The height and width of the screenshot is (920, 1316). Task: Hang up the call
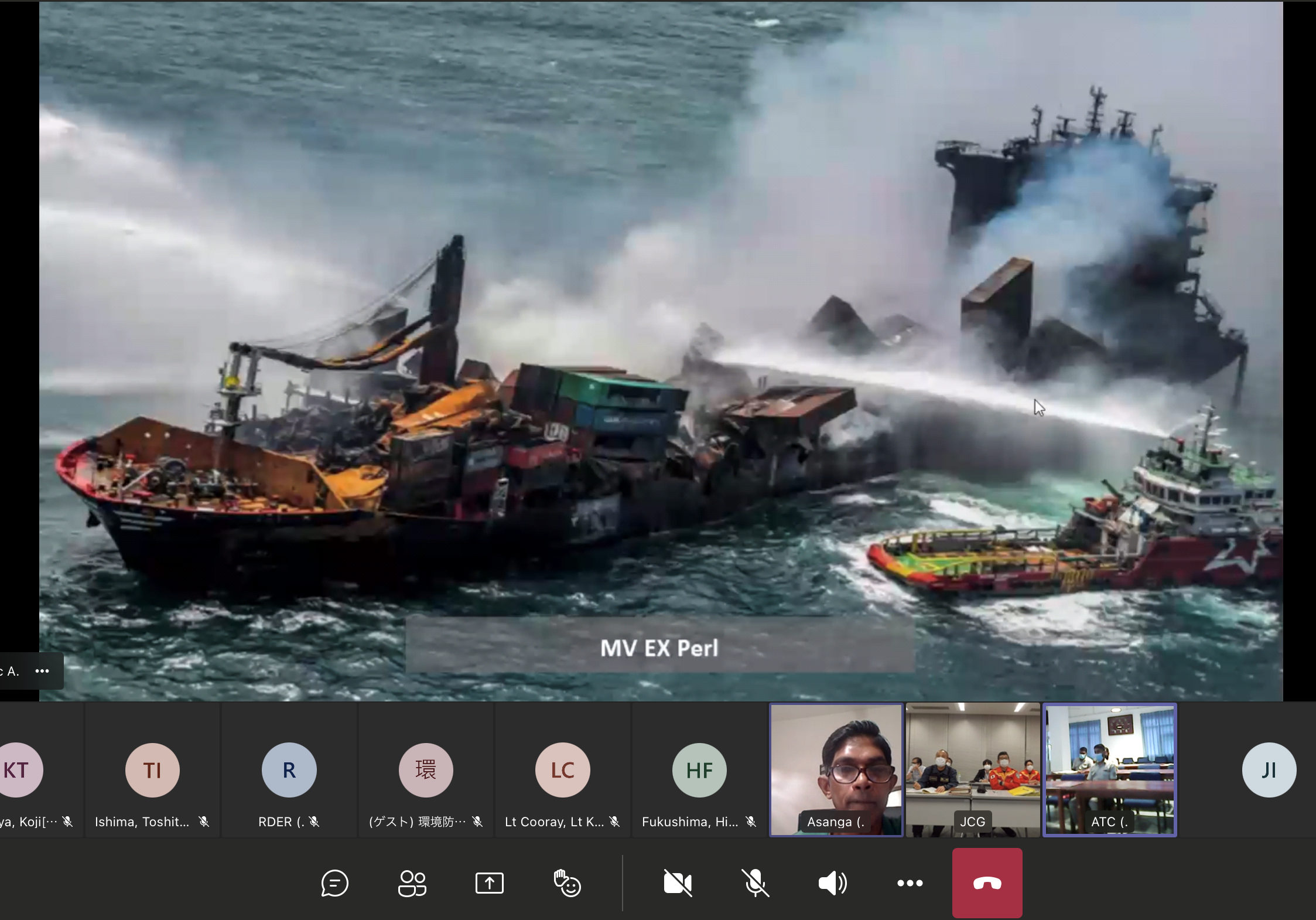pyautogui.click(x=987, y=883)
